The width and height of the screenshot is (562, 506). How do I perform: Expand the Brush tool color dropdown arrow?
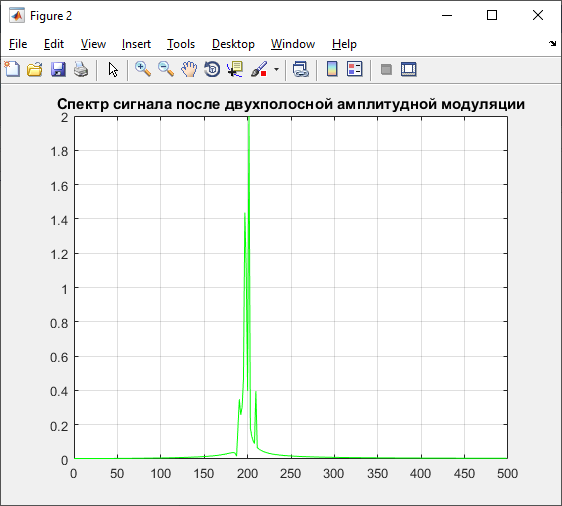coord(276,69)
